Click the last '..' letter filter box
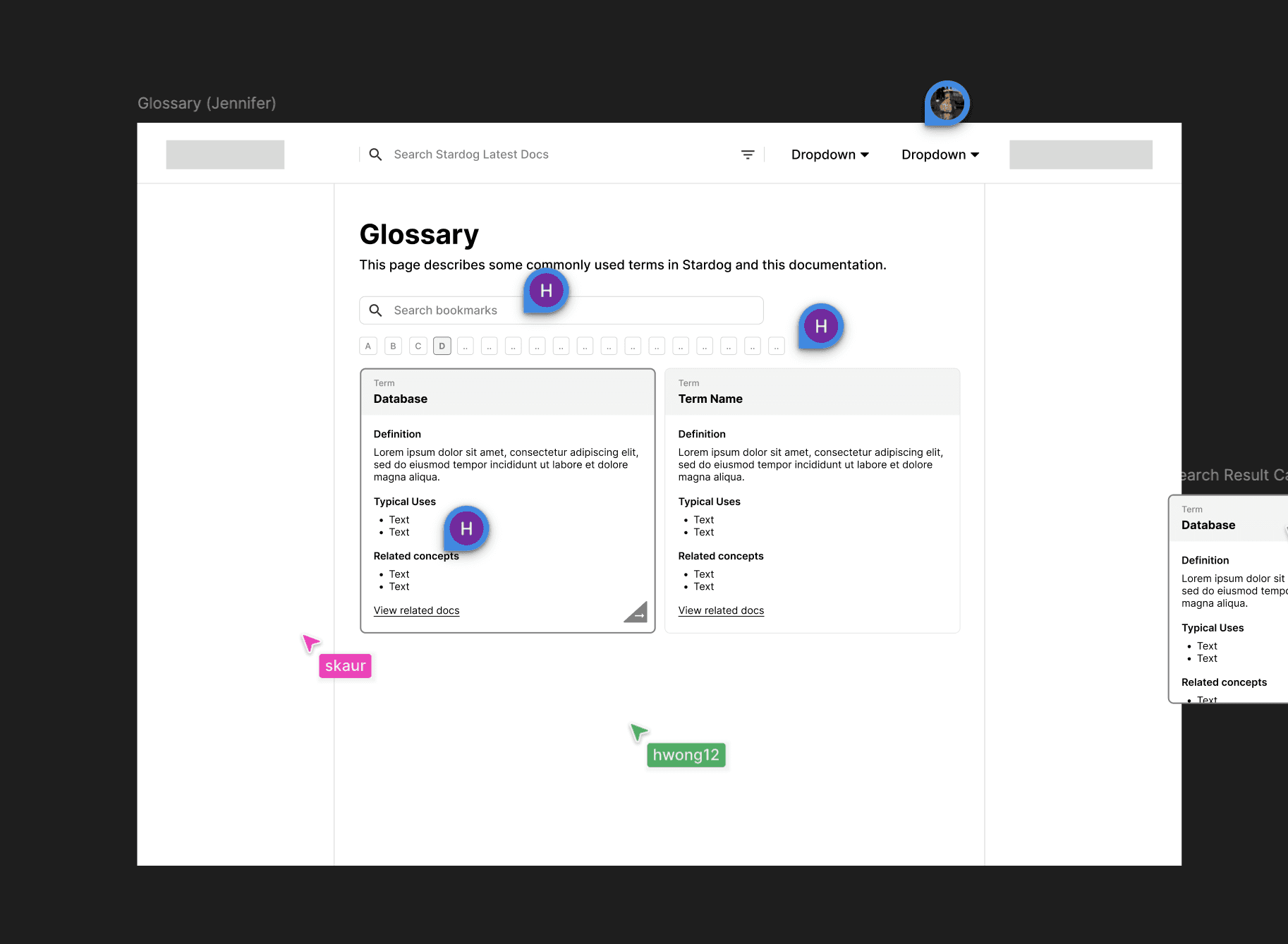The width and height of the screenshot is (1288, 944). (777, 346)
